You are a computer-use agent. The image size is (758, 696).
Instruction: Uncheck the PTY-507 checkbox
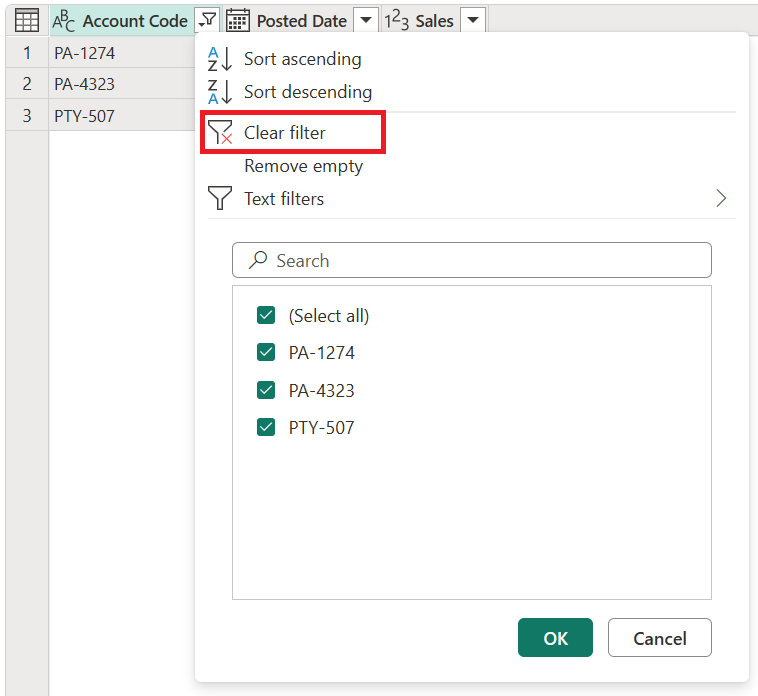point(266,427)
